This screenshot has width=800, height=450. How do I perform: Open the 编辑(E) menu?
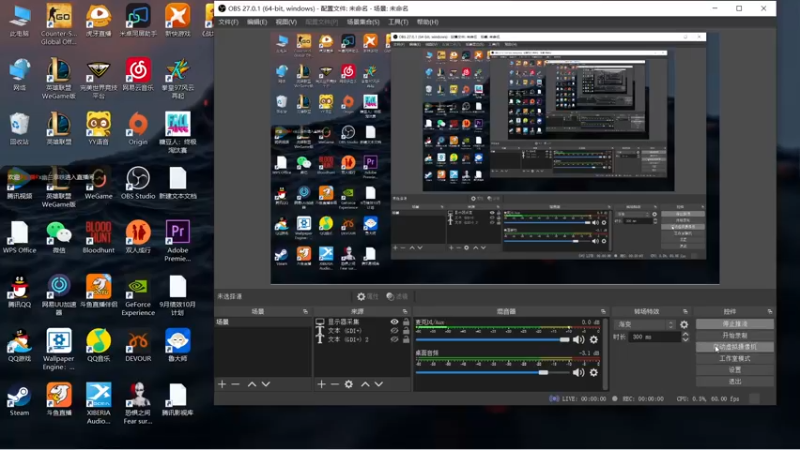(x=257, y=22)
